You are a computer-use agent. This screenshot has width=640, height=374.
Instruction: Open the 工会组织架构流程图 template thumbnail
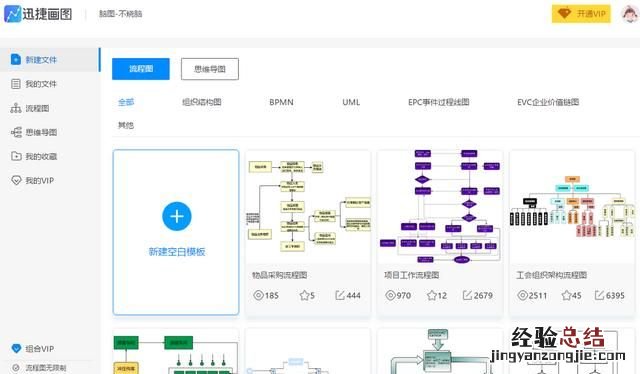tap(572, 207)
